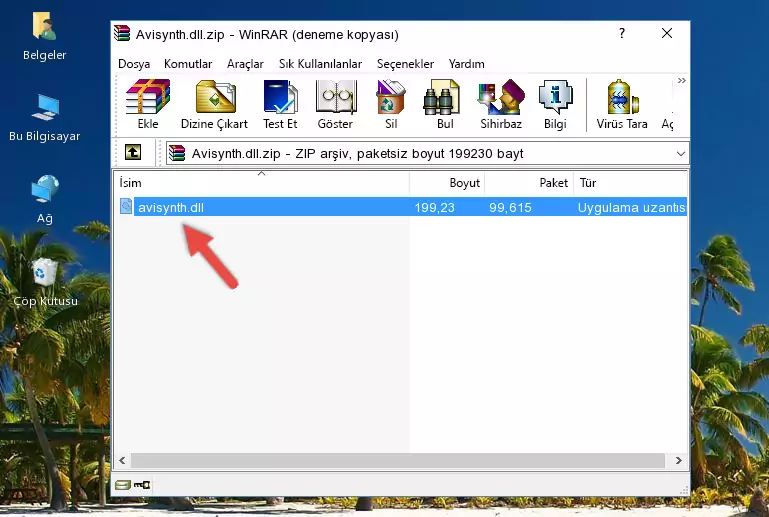Open the Dosya menu
The height and width of the screenshot is (517, 769).
click(134, 64)
